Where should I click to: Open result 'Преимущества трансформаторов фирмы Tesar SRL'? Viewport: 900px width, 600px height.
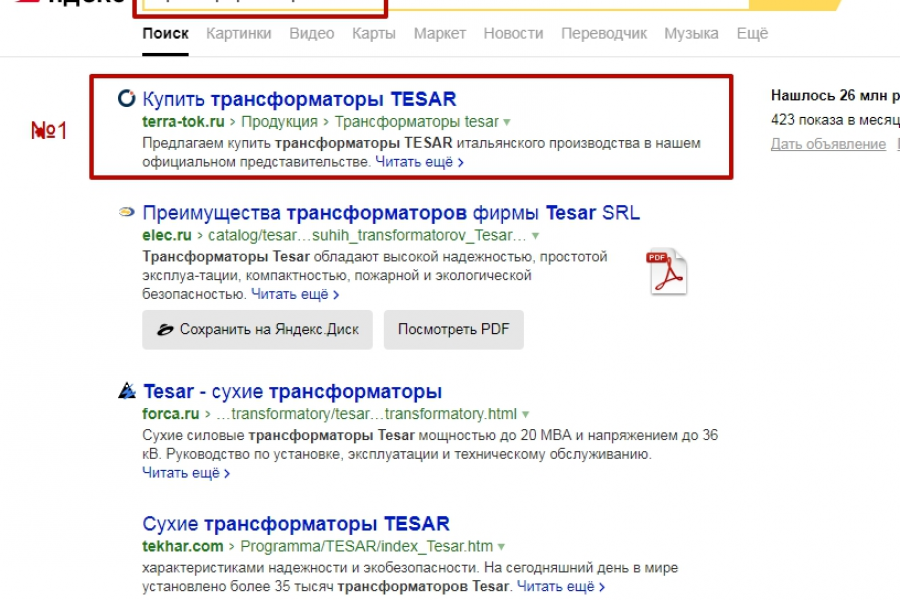391,212
